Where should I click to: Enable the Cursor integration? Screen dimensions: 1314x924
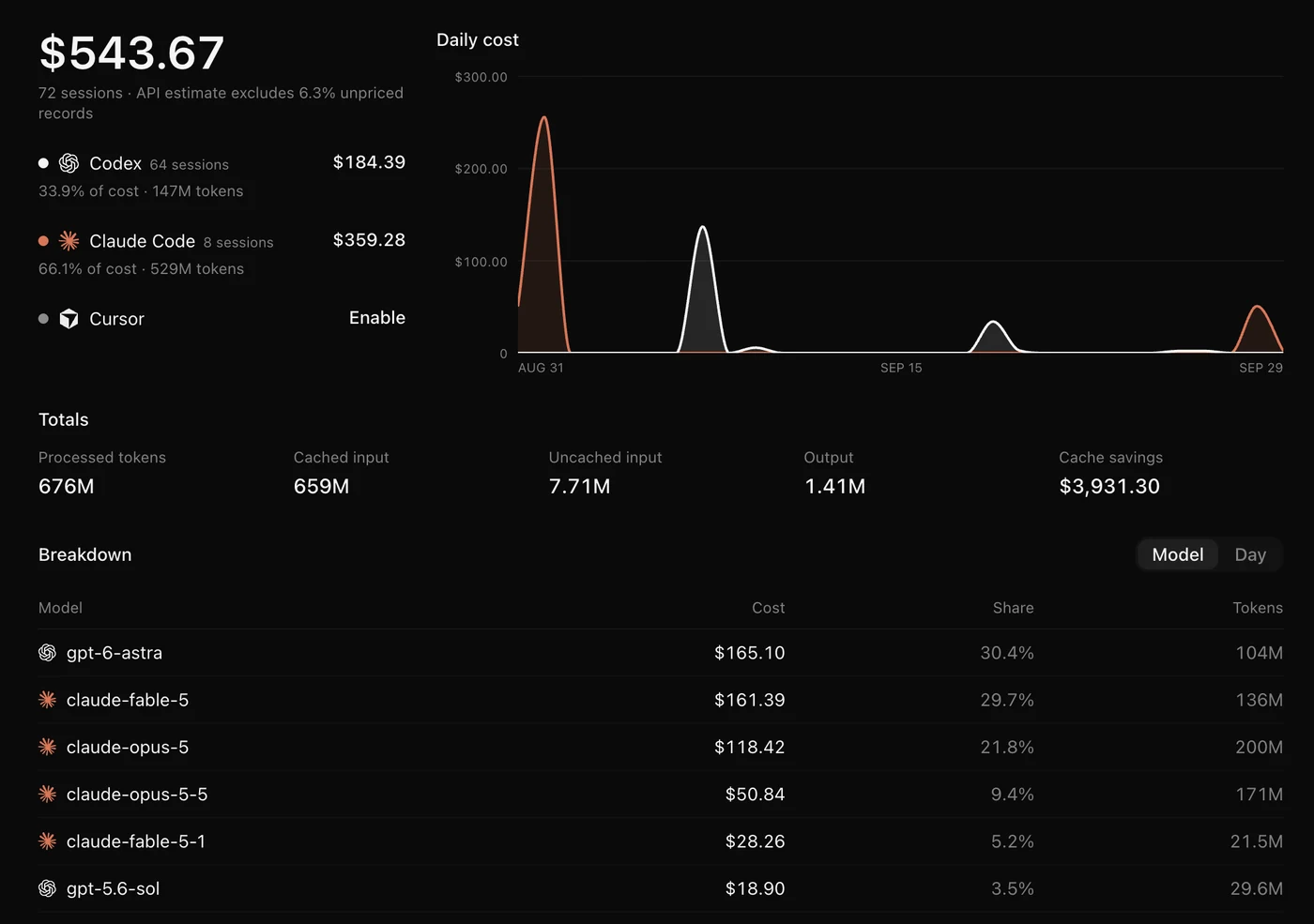[x=377, y=318]
